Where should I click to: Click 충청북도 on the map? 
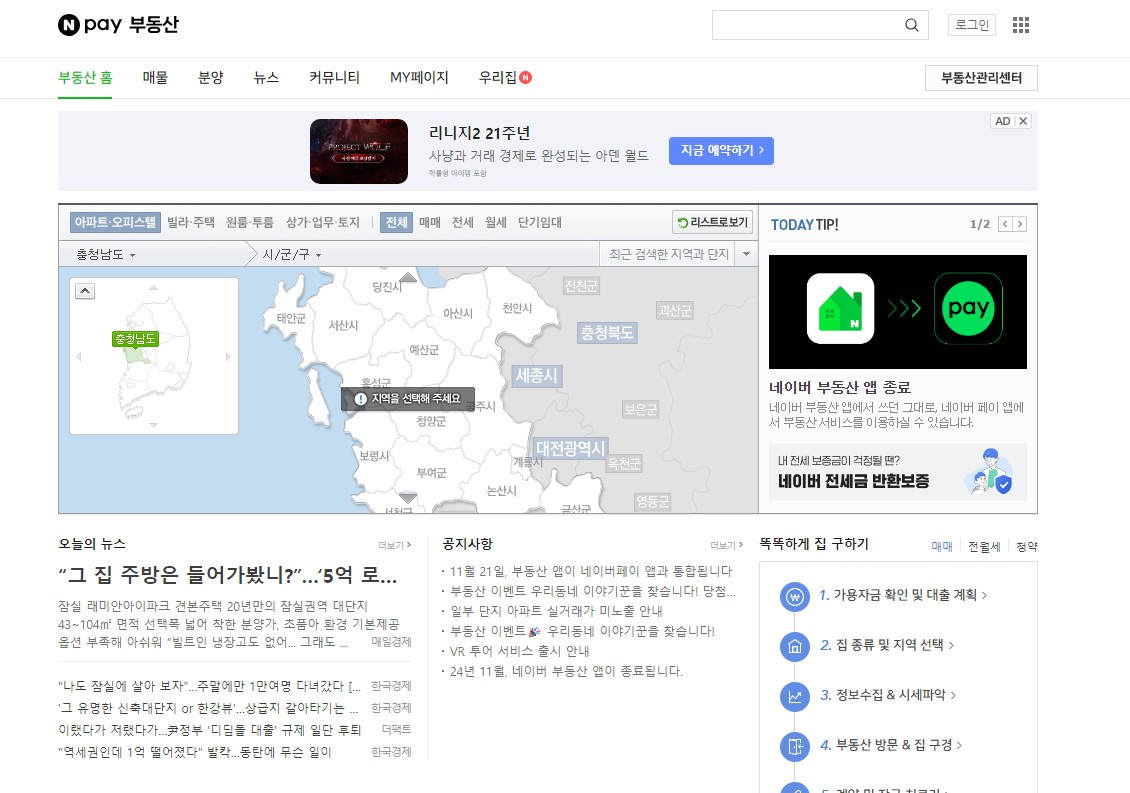[608, 332]
